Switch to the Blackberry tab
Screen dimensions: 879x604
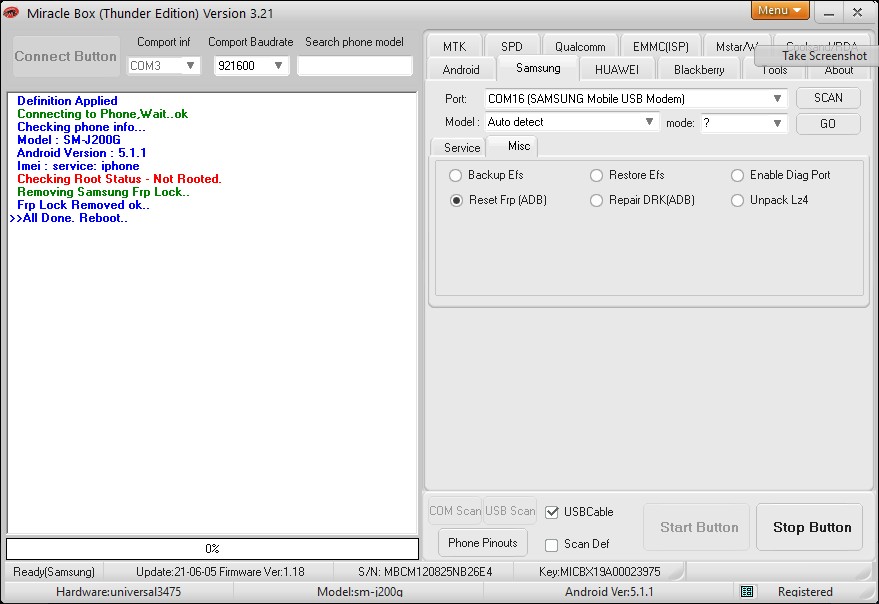[x=699, y=70]
